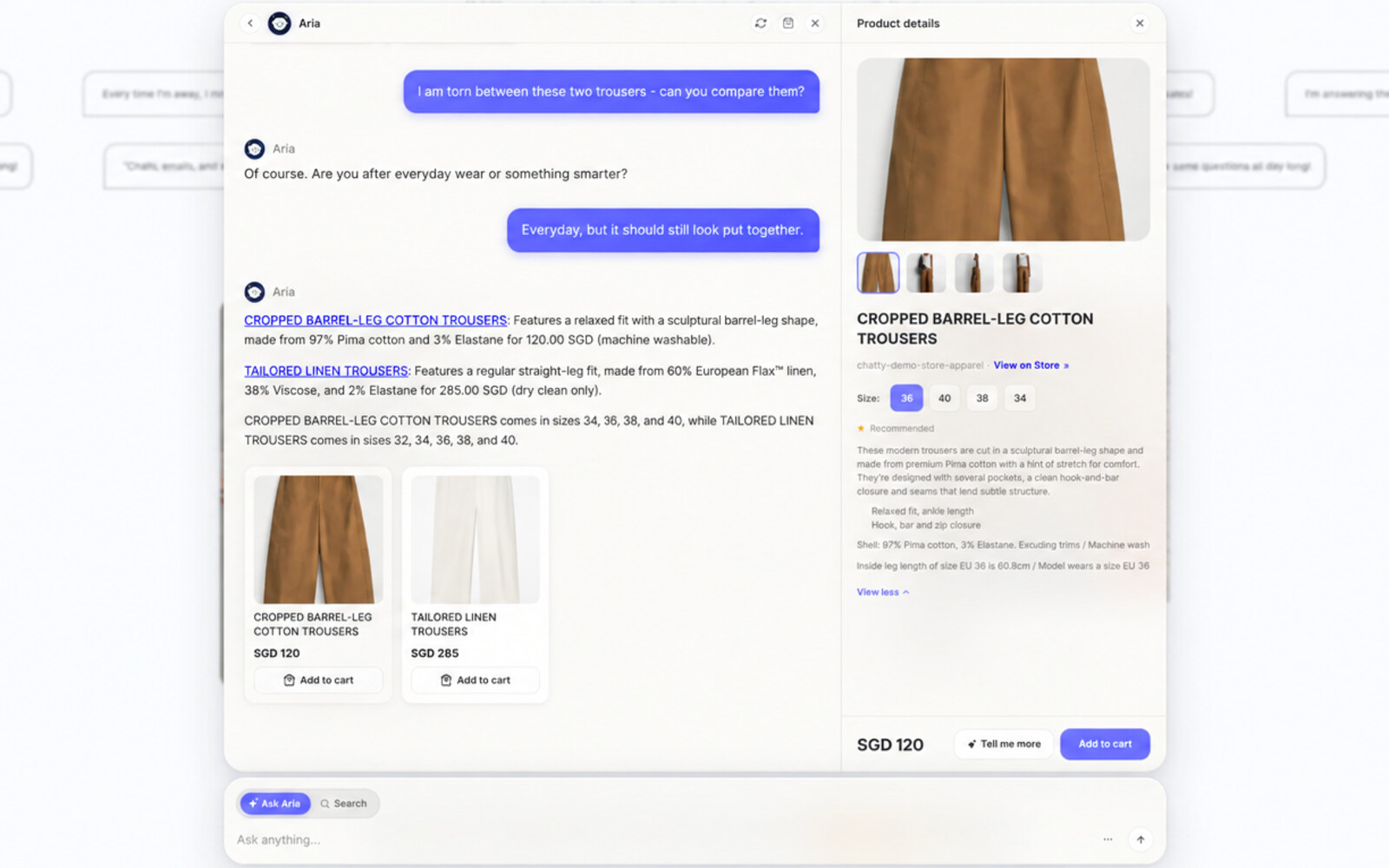This screenshot has height=868, width=1389.
Task: Select size 36
Action: (x=906, y=398)
